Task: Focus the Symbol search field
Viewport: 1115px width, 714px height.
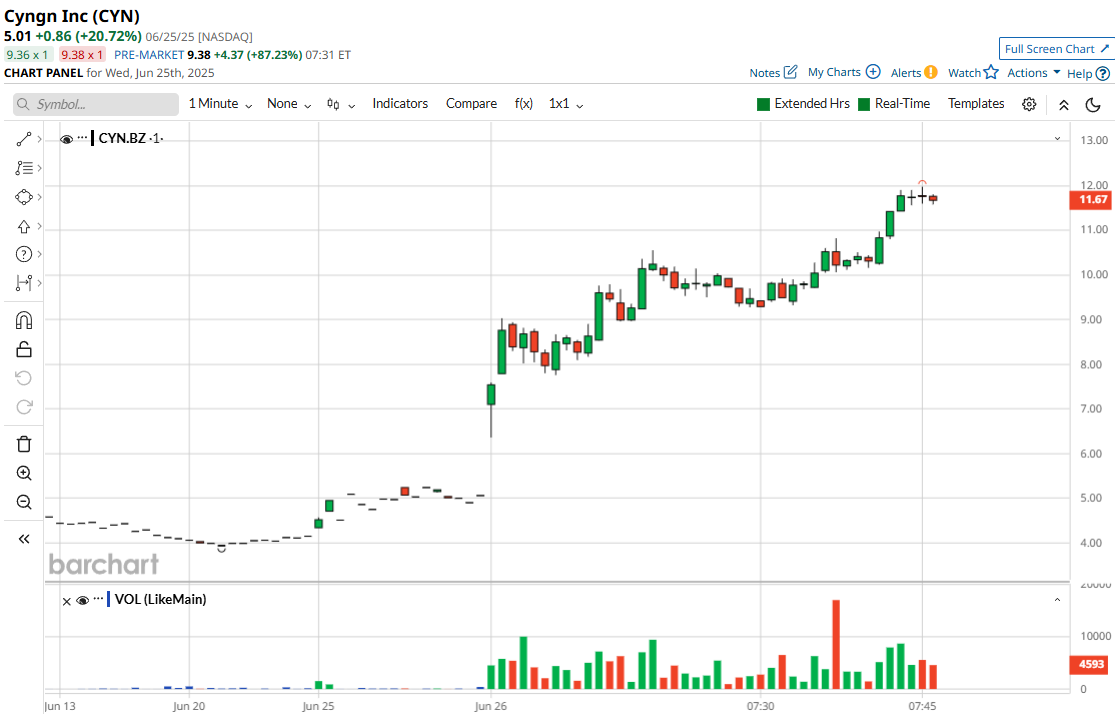Action: (x=96, y=105)
